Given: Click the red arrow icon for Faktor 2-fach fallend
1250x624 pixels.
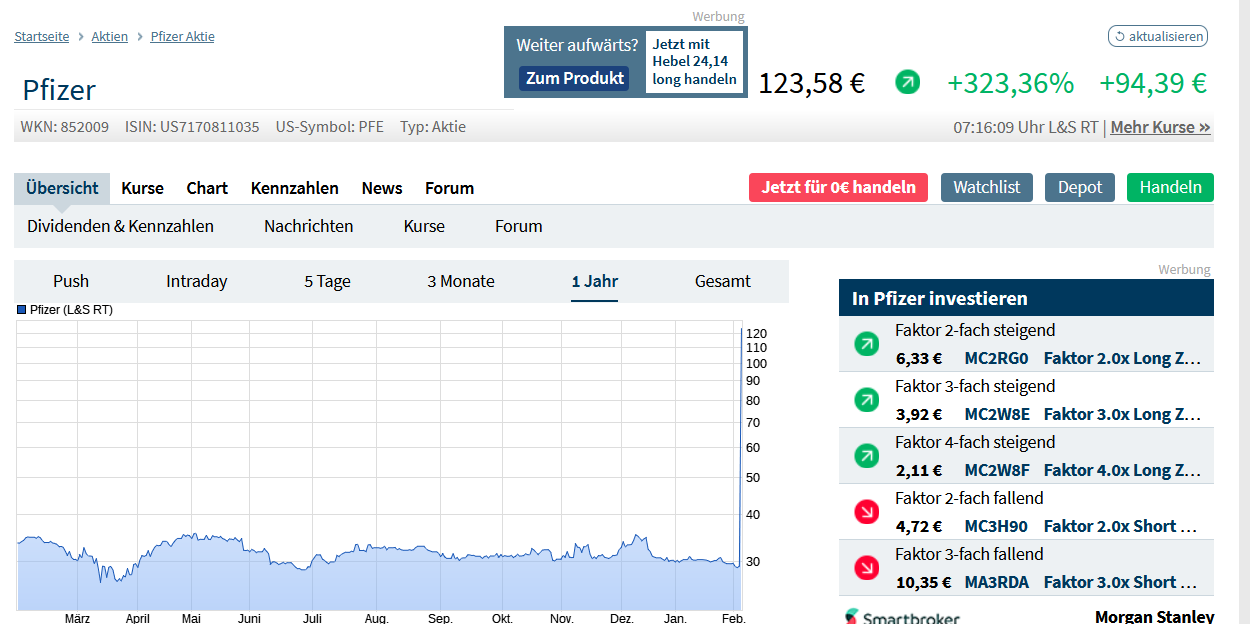Looking at the screenshot, I should click(866, 513).
